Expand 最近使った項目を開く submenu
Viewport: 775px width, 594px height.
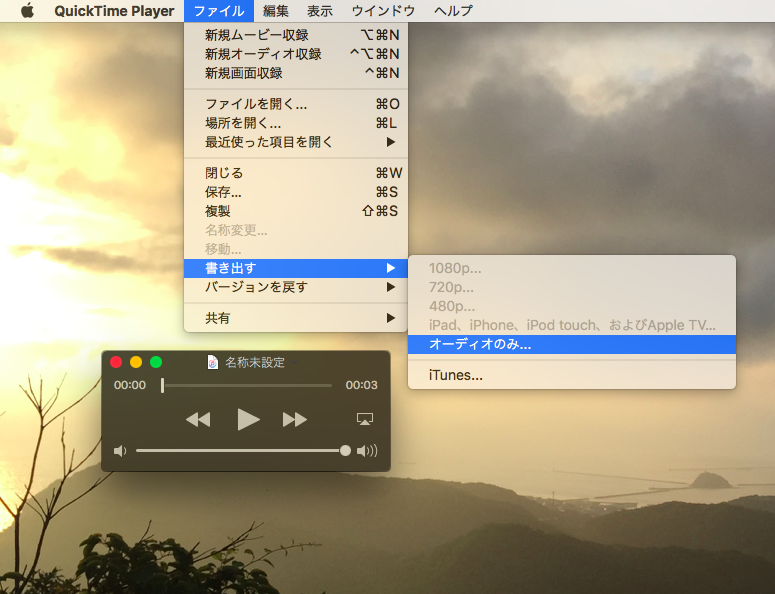(296, 142)
